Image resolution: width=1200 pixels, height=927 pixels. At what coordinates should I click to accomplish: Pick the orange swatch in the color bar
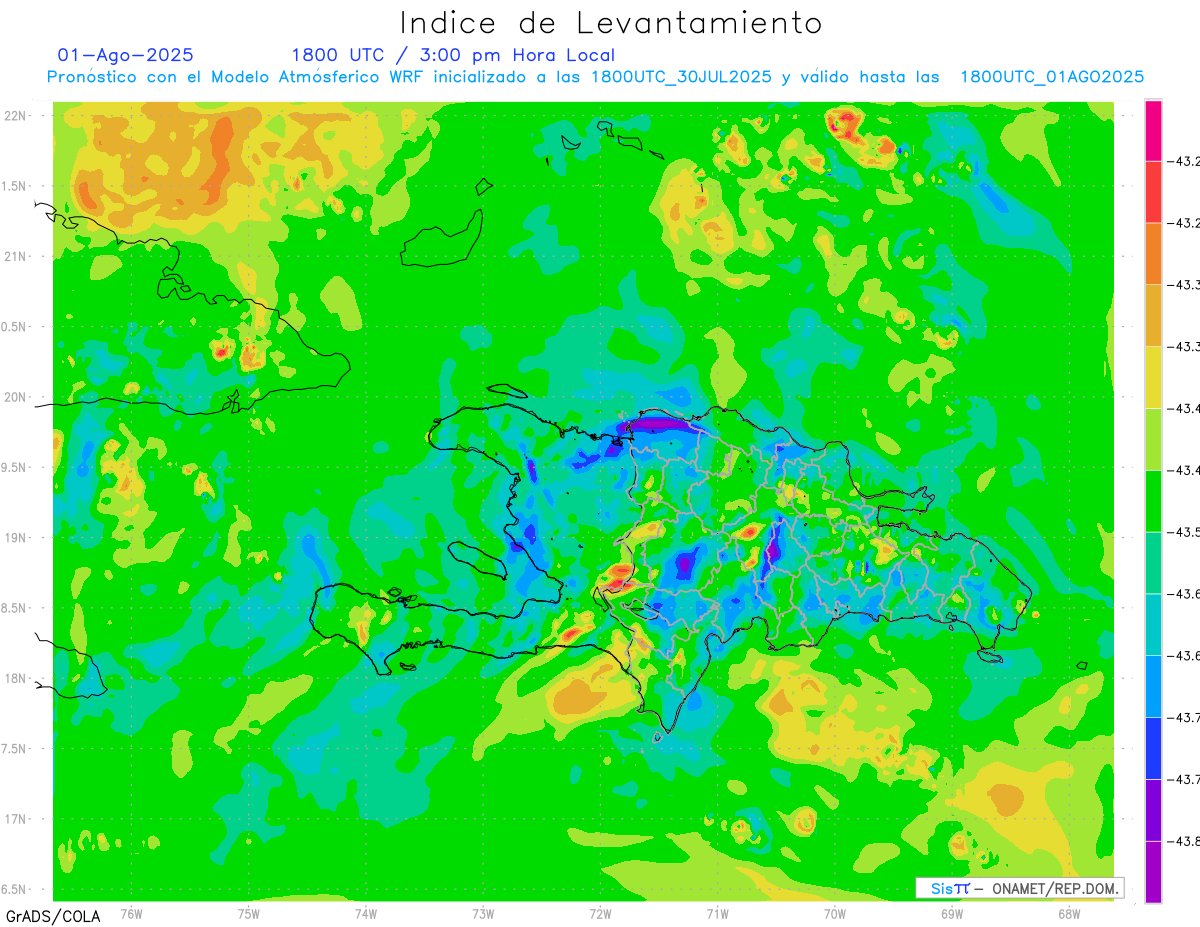(1153, 253)
